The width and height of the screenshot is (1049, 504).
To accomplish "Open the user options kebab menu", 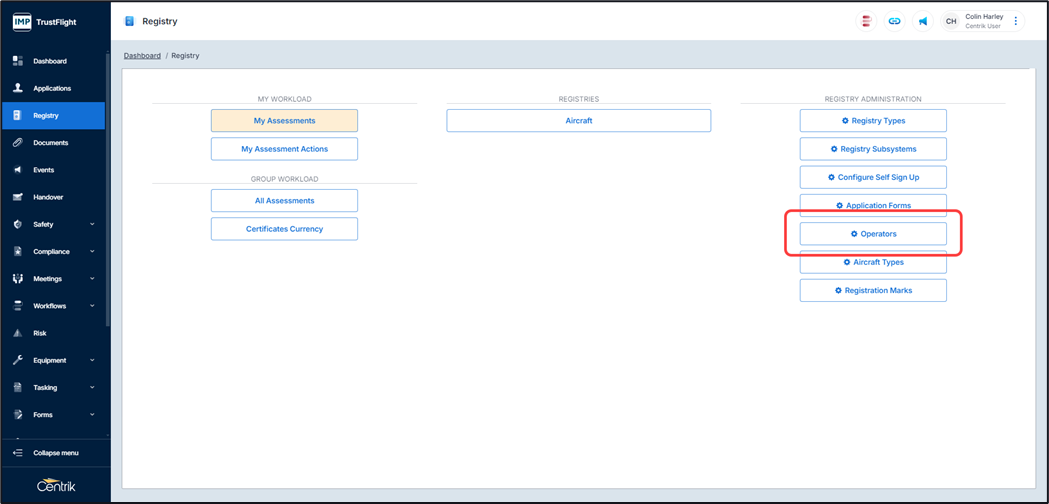I will (1016, 21).
